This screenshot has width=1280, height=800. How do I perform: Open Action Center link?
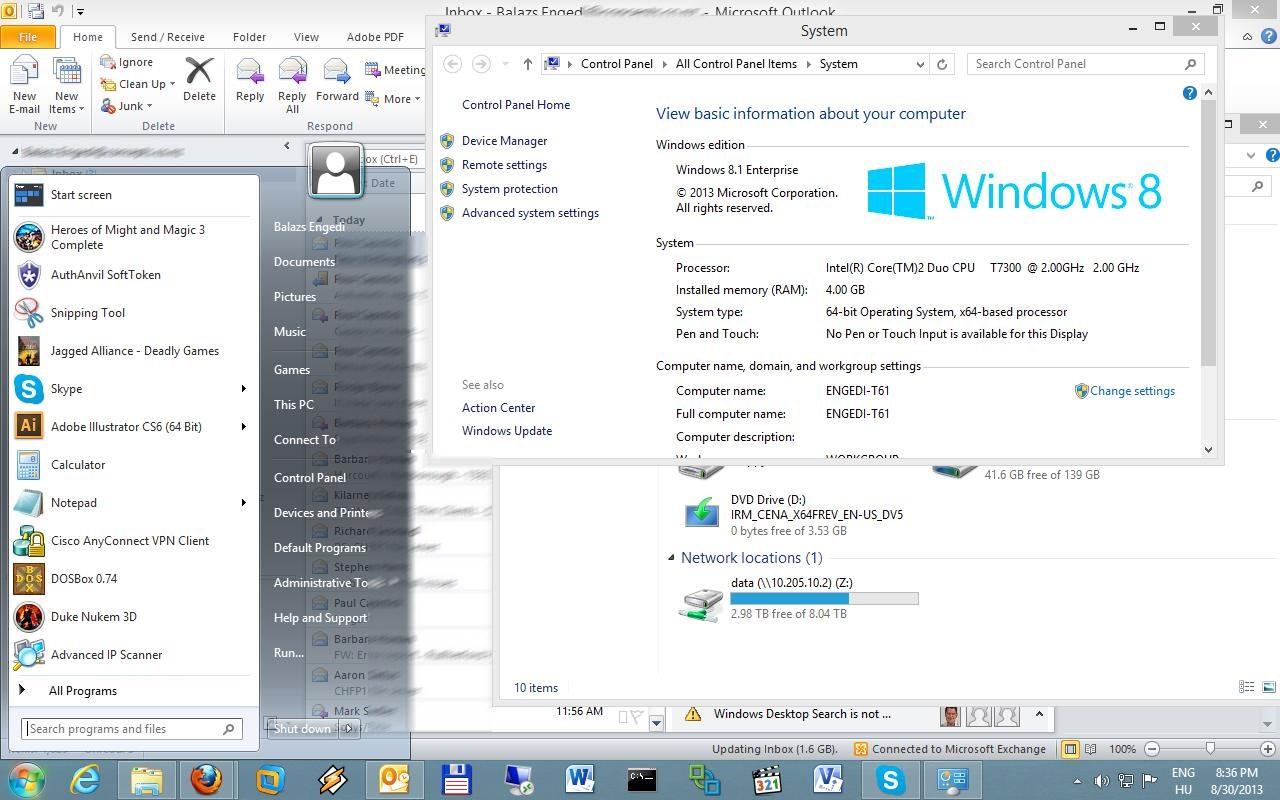click(x=498, y=408)
